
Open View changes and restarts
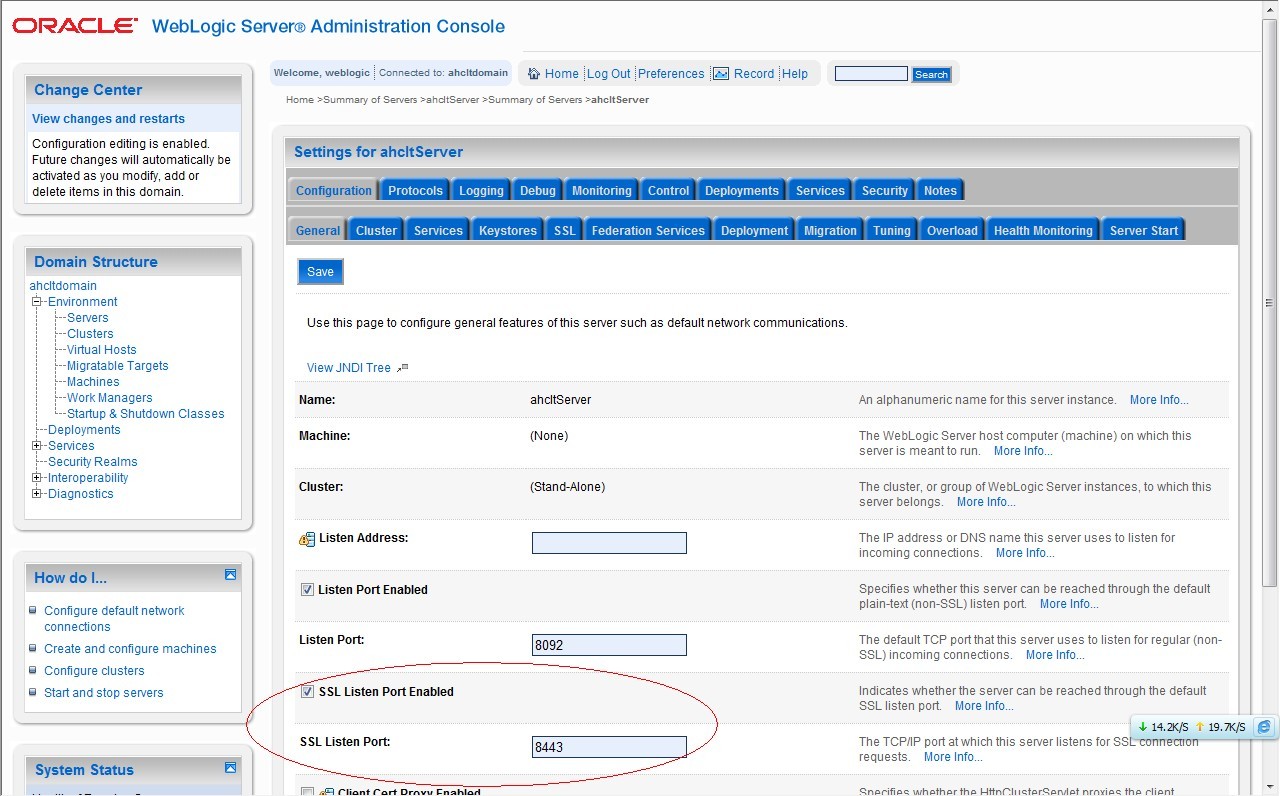pos(108,119)
